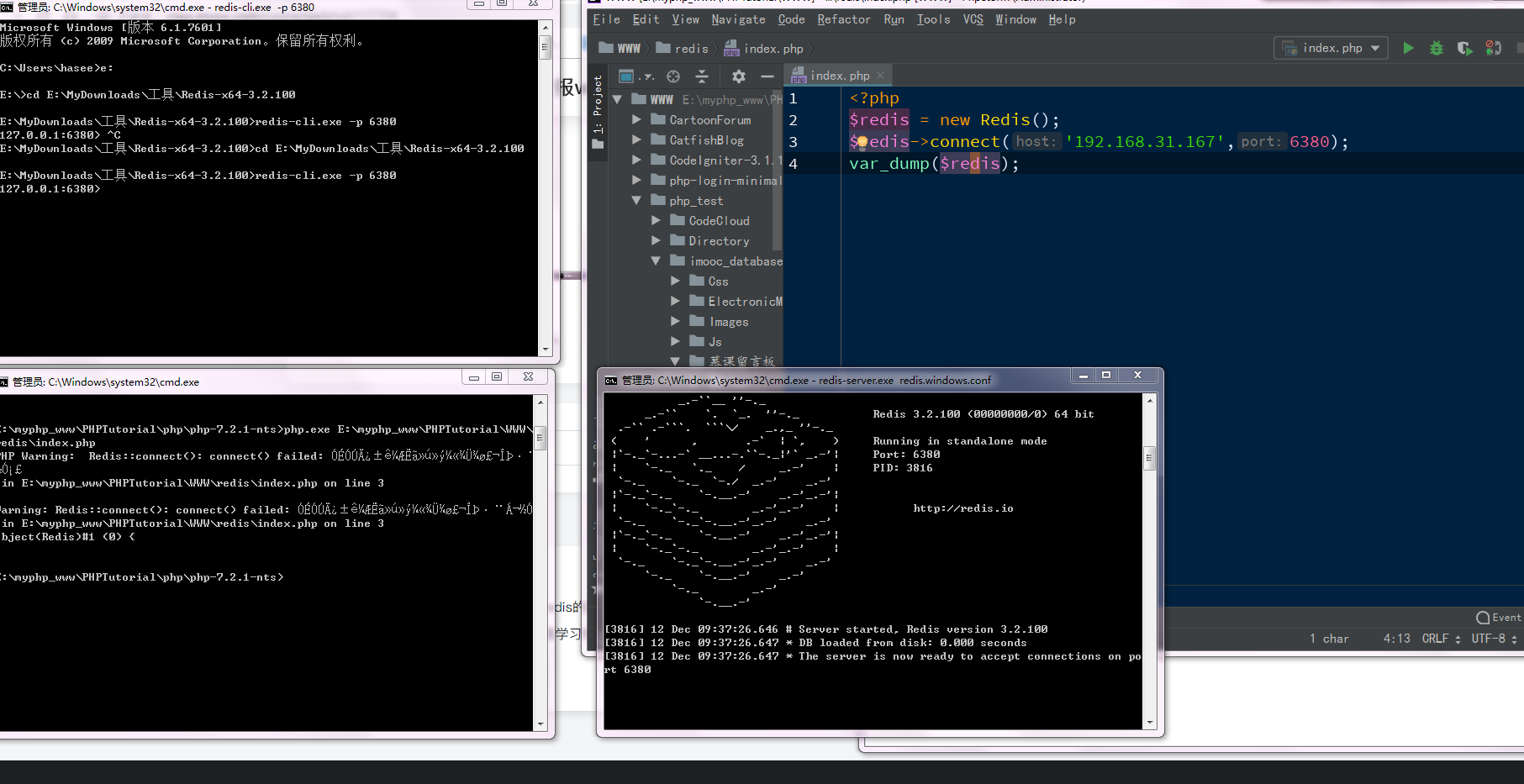Click the 6380 port value in the code

pos(1310,141)
